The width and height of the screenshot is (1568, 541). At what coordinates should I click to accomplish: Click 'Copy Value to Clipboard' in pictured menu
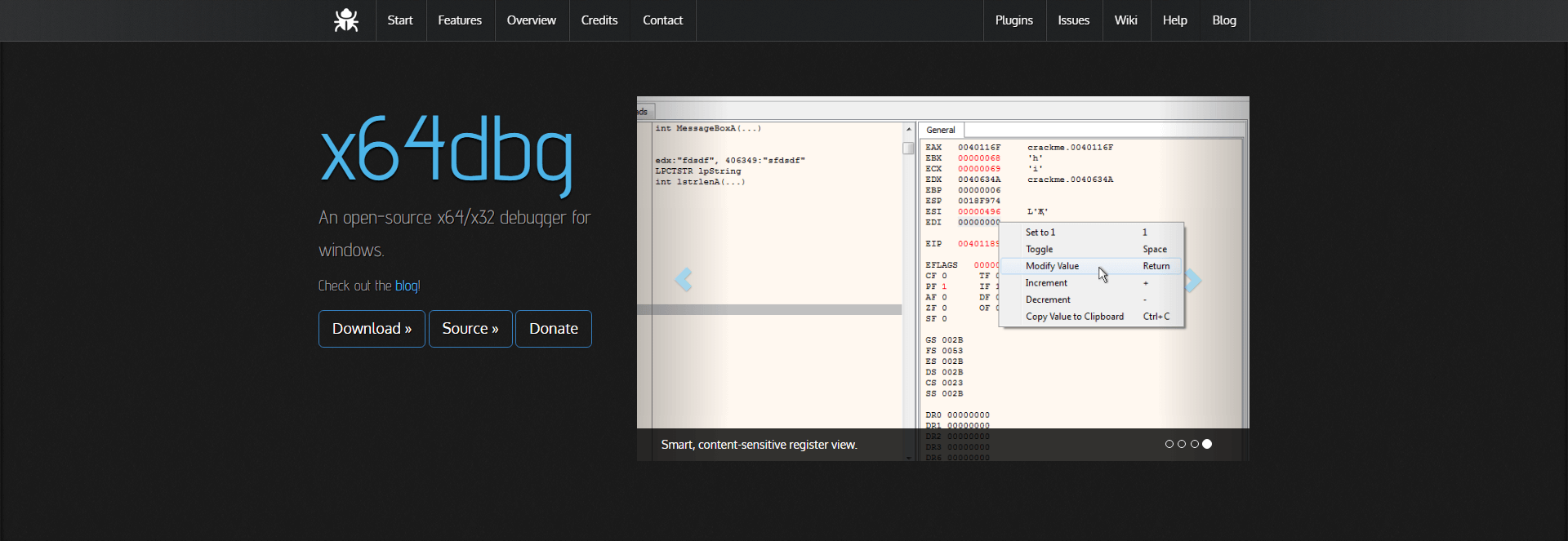click(x=1091, y=317)
